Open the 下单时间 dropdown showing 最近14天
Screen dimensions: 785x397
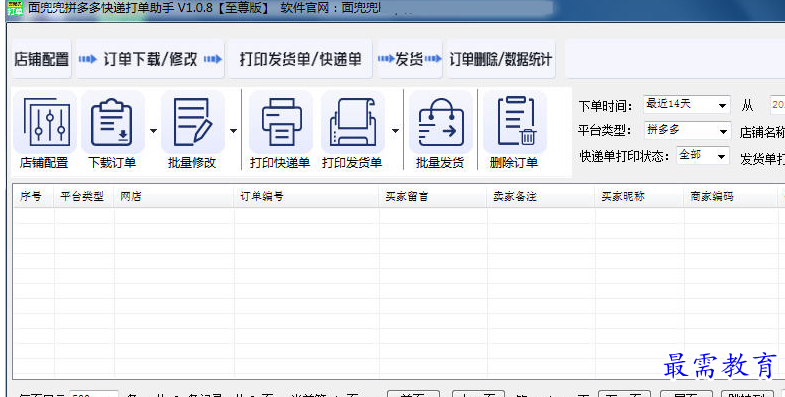(686, 105)
